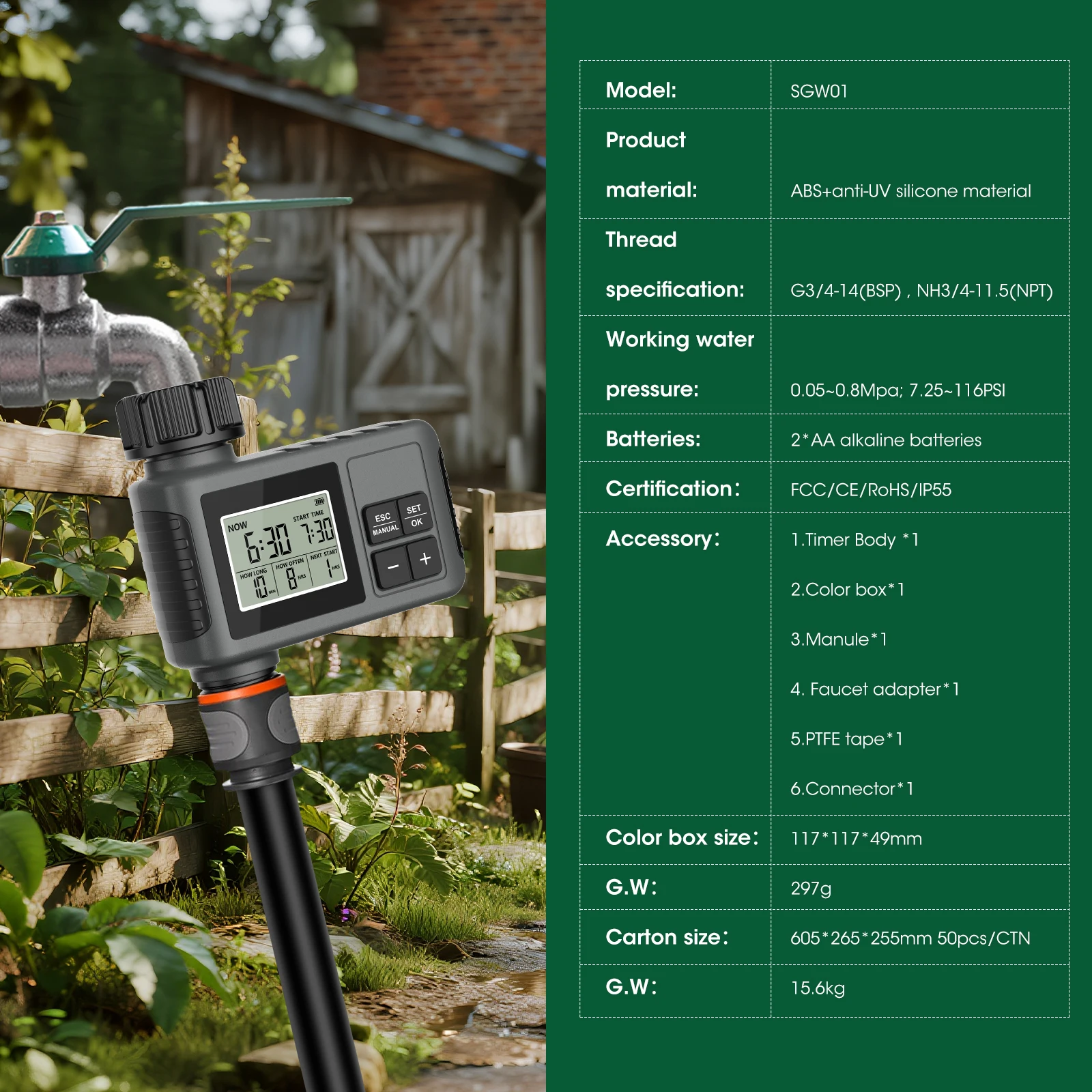The height and width of the screenshot is (1092, 1092).
Task: Click '4. Faucet adapter*1' accessory entry
Action: [x=875, y=689]
